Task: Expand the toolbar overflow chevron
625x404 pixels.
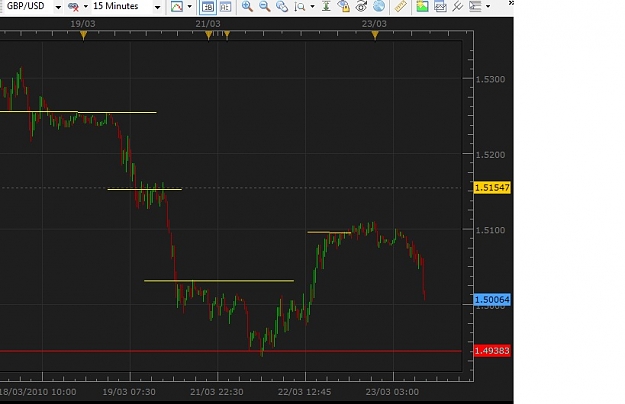Action: [x=511, y=3]
